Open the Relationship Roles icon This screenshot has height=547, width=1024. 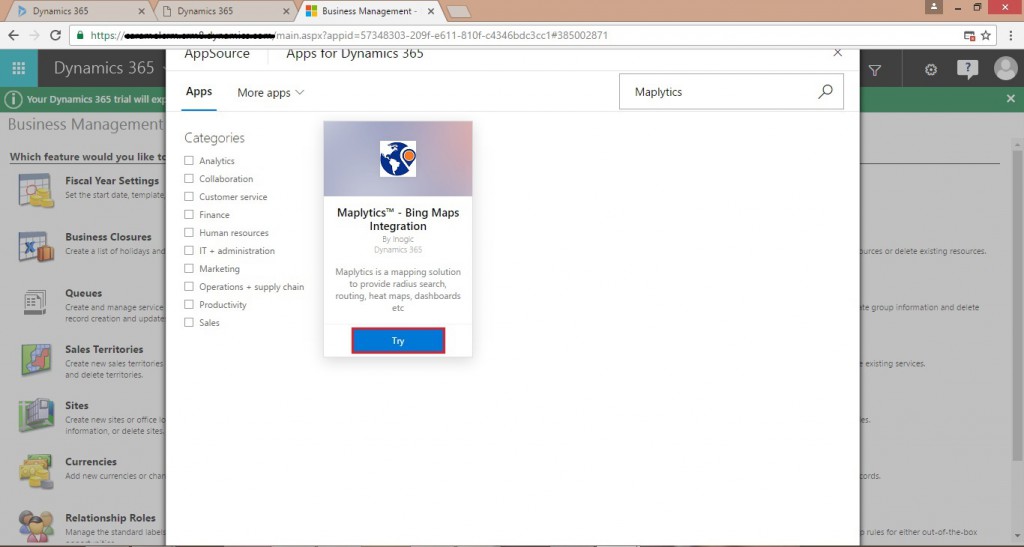pyautogui.click(x=36, y=526)
